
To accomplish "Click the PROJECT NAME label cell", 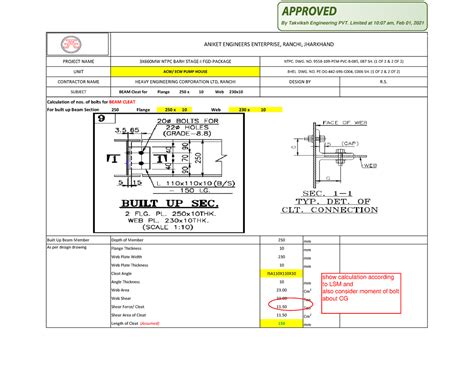I will [78, 61].
